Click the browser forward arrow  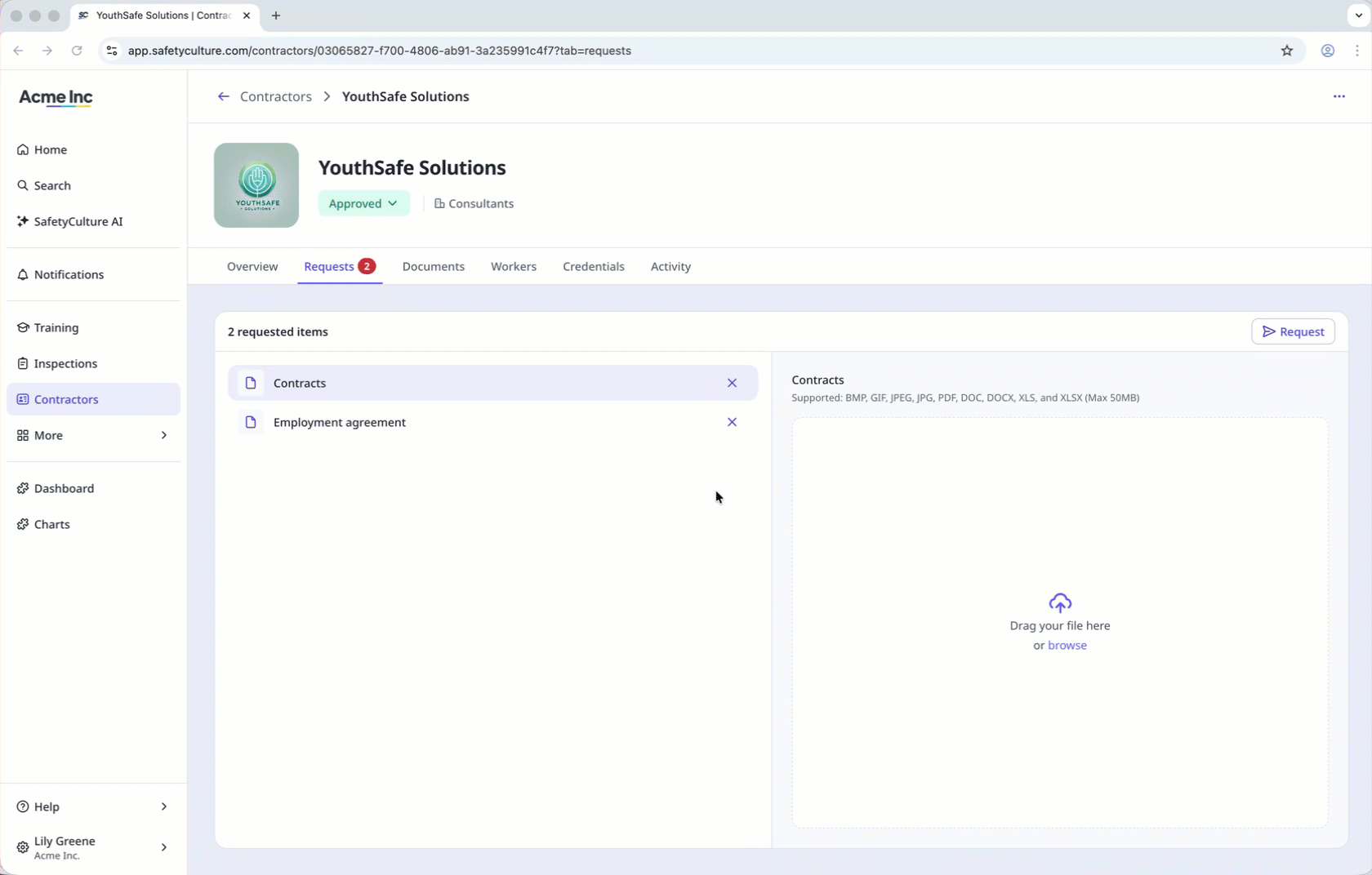47,51
